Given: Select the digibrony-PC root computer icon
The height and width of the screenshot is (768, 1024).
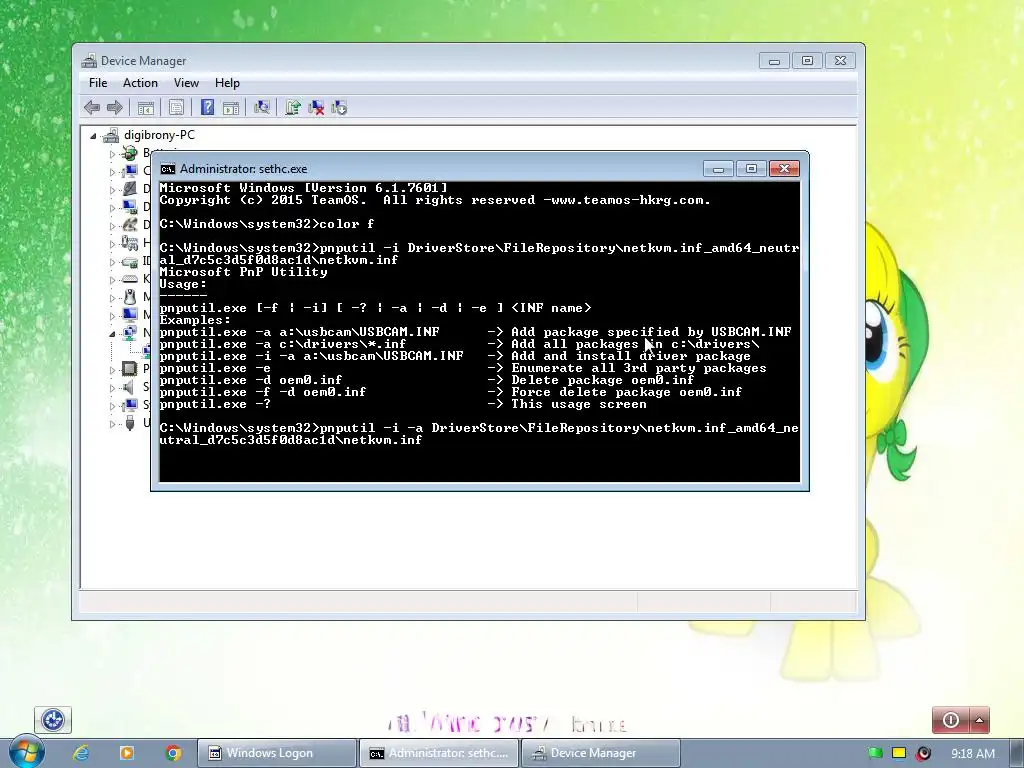Looking at the screenshot, I should tap(111, 135).
